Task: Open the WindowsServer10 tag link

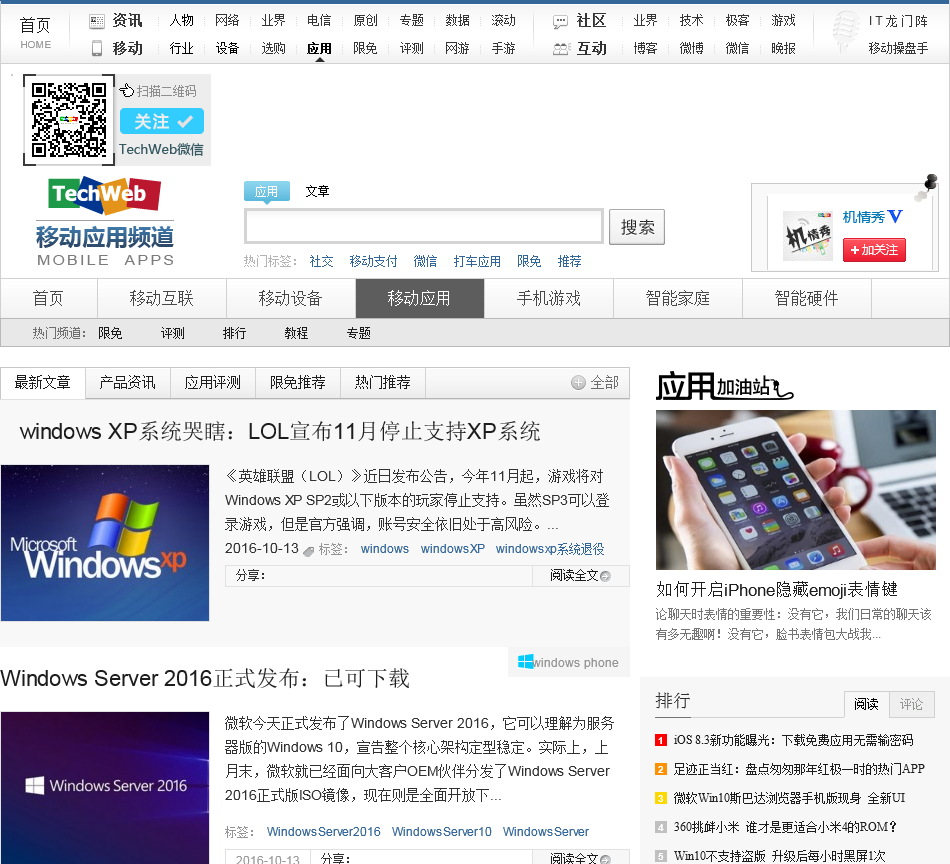Action: coord(442,832)
